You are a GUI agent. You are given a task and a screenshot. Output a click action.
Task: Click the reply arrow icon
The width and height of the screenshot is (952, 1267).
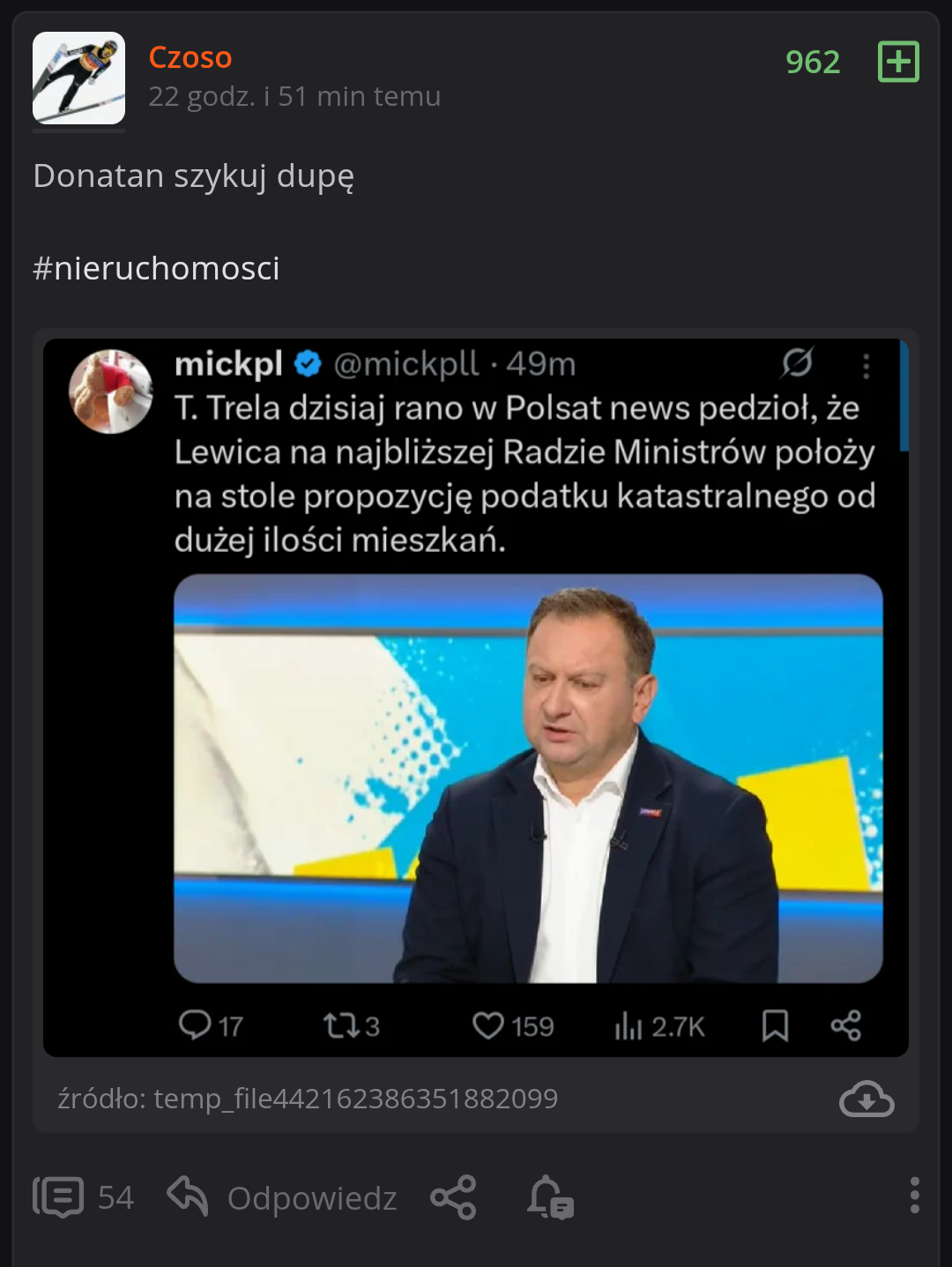[188, 1196]
